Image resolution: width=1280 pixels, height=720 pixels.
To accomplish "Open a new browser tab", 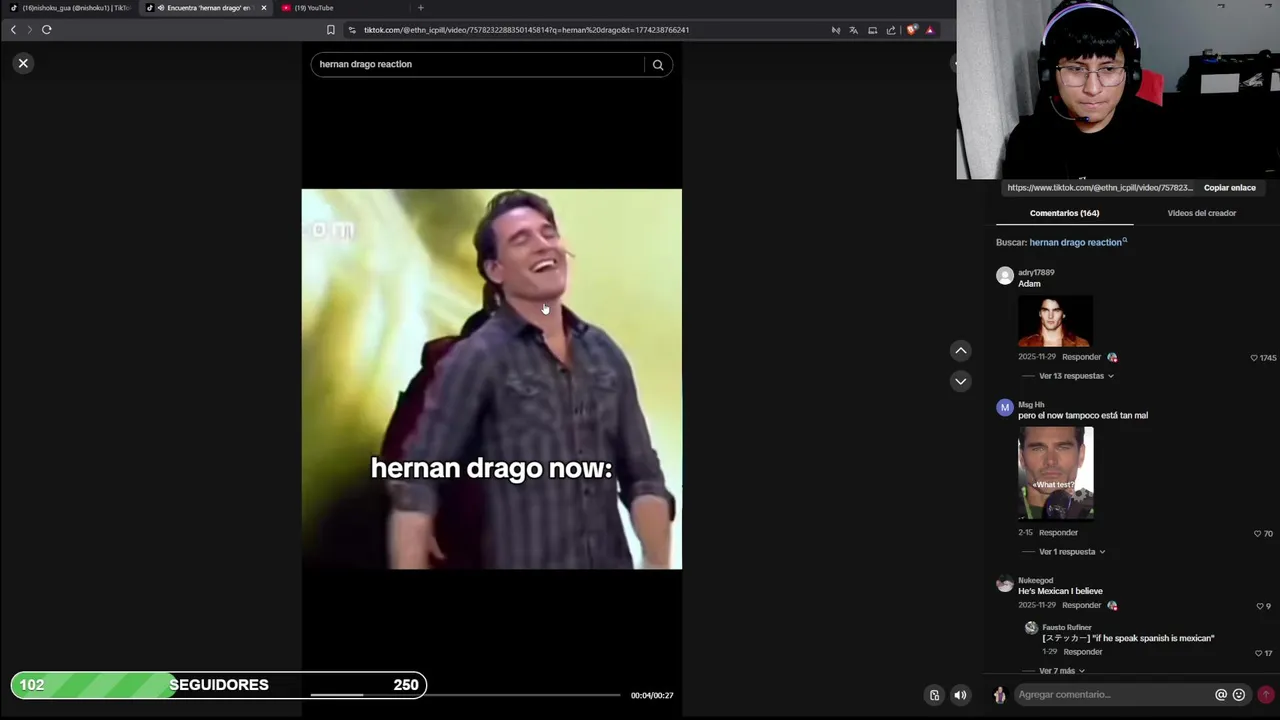I will coord(420,8).
